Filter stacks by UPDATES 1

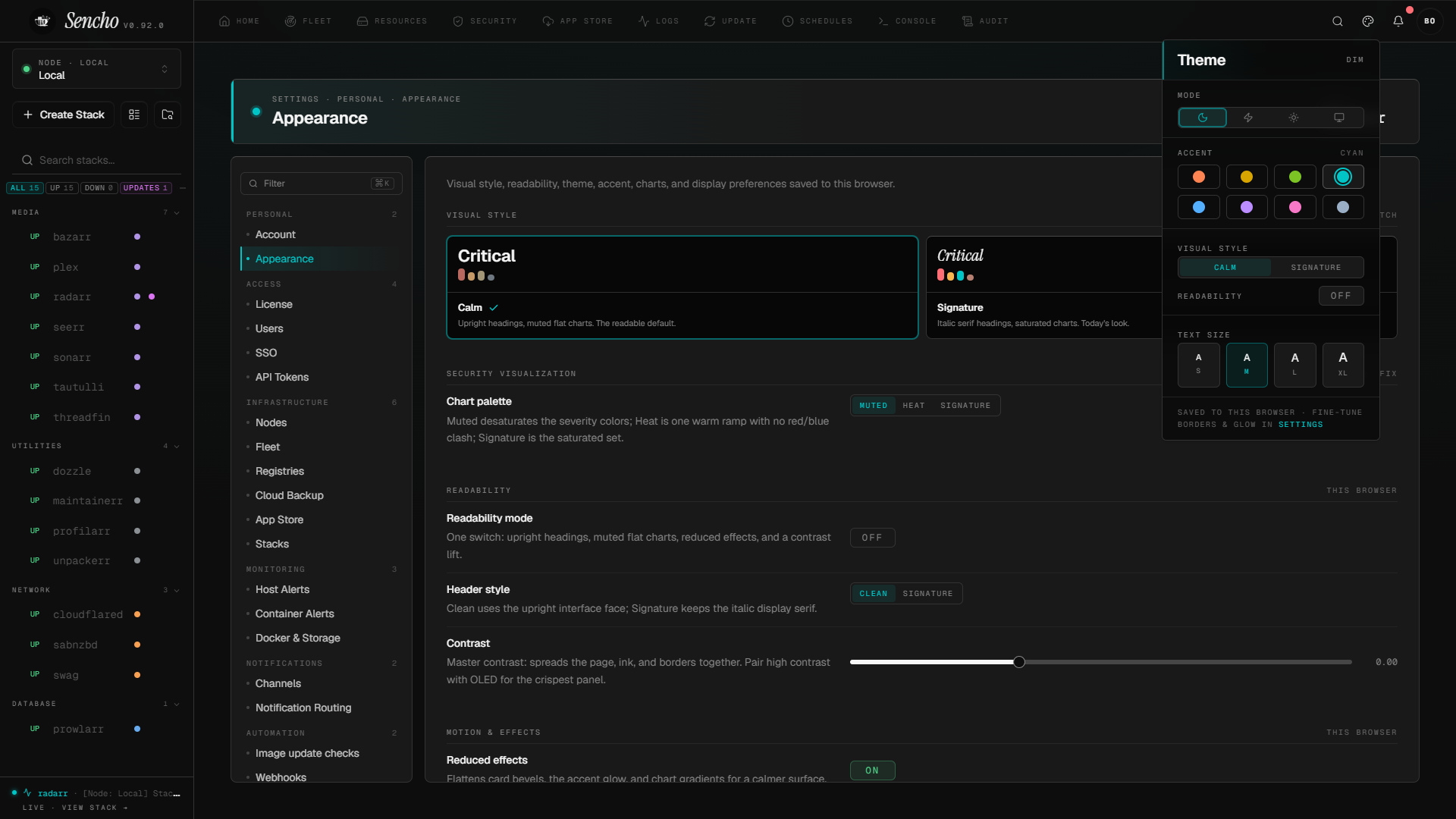[146, 188]
